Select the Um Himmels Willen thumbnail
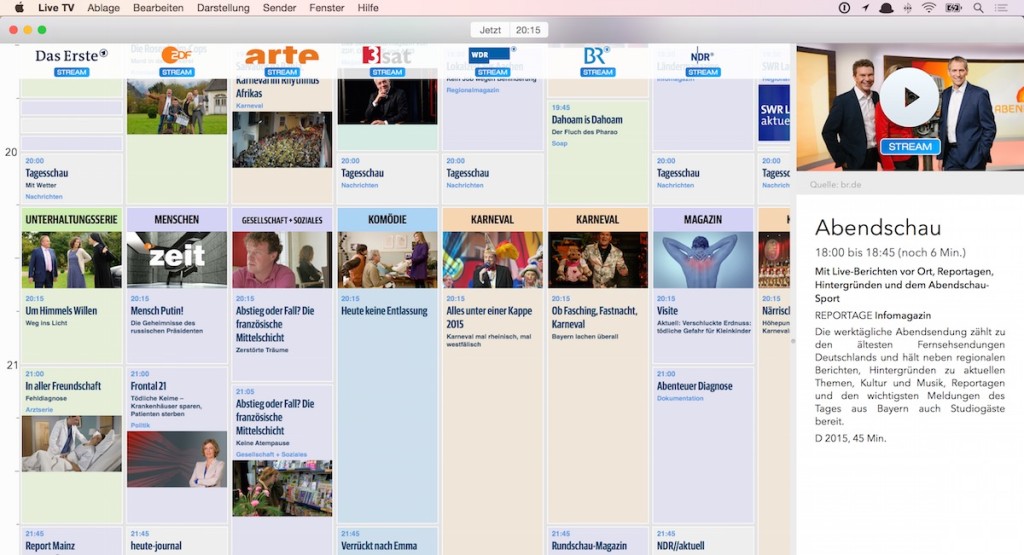This screenshot has height=555, width=1024. (72, 260)
